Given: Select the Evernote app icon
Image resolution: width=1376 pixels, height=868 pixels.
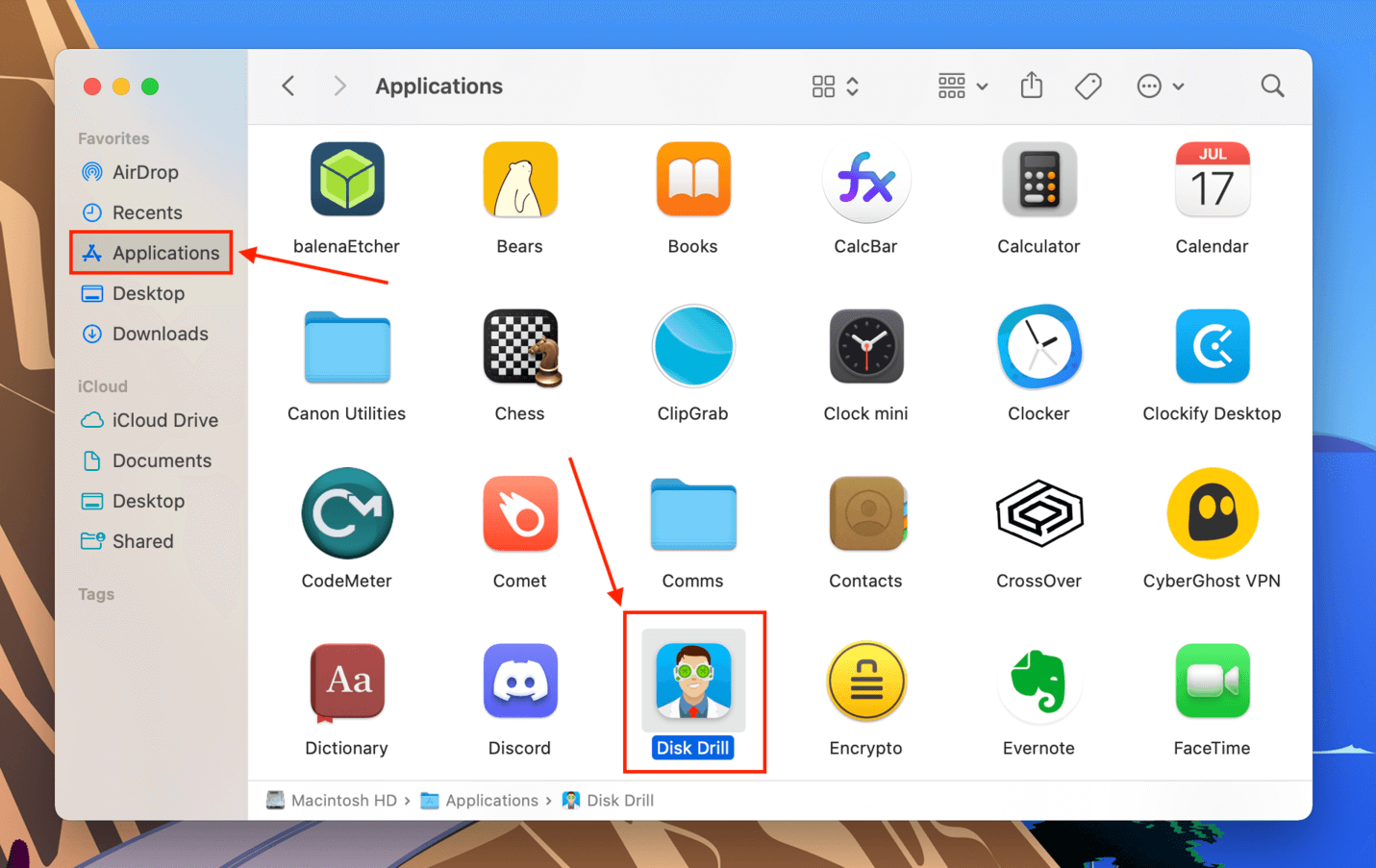Looking at the screenshot, I should coord(1039,681).
